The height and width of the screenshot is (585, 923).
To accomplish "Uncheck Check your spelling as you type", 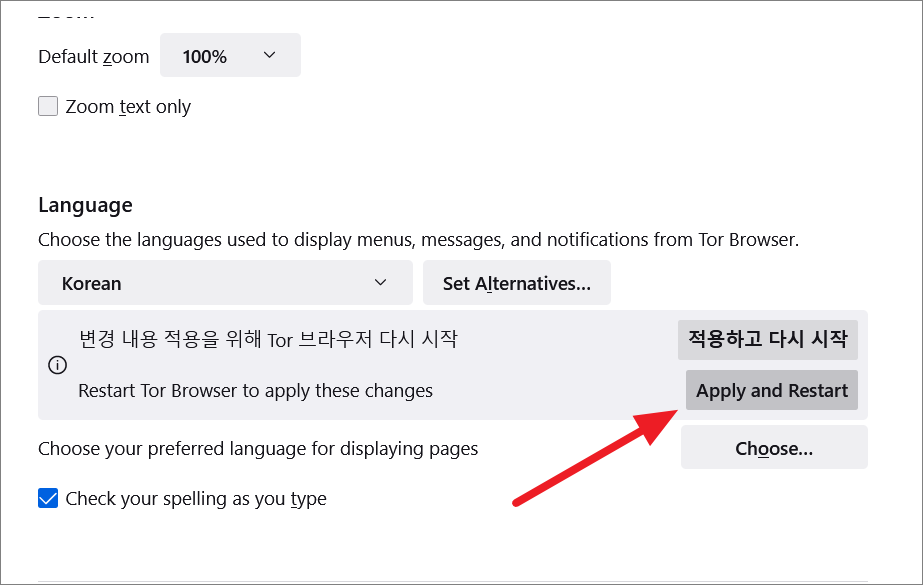I will 48,498.
